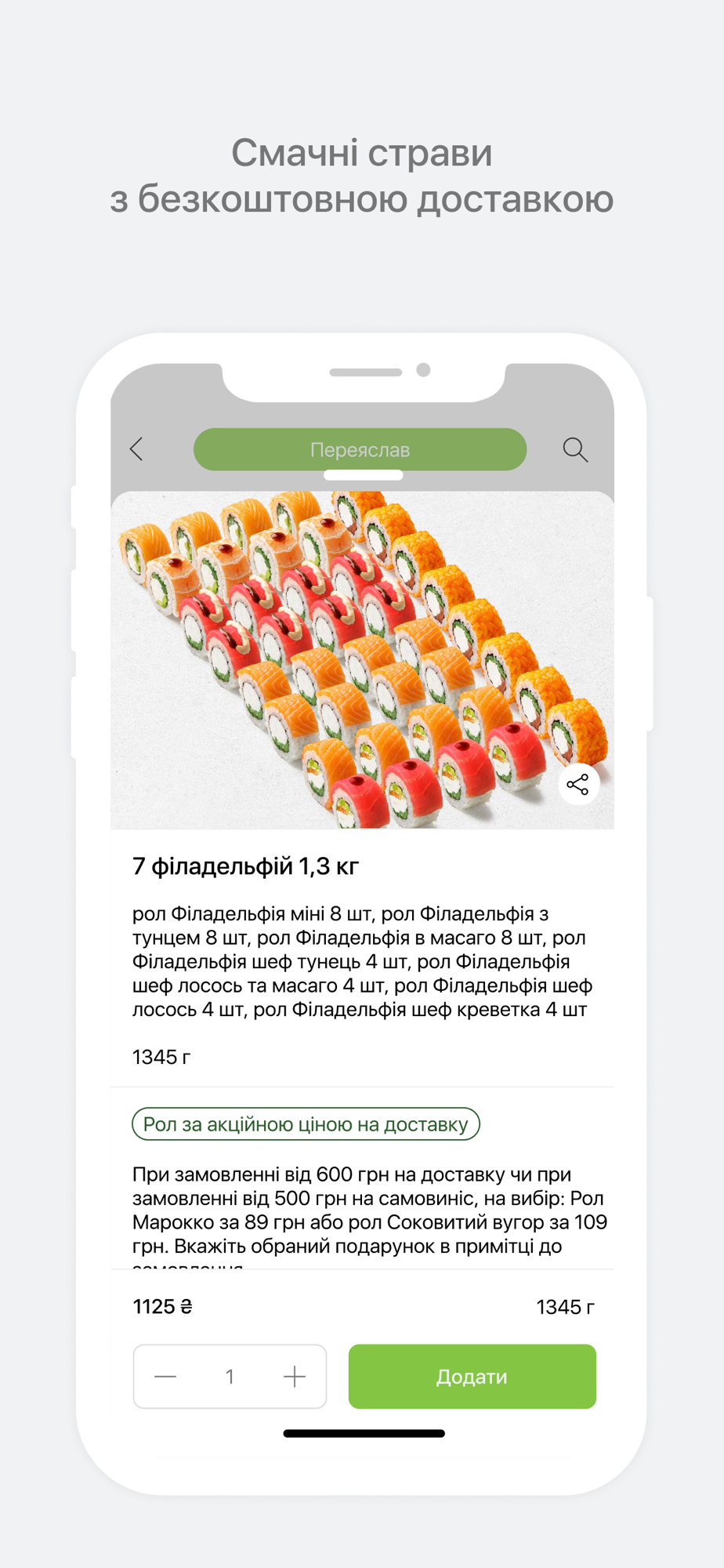Select the Рол за акційною ціною tag
The width and height of the screenshot is (724, 1568).
306,1123
